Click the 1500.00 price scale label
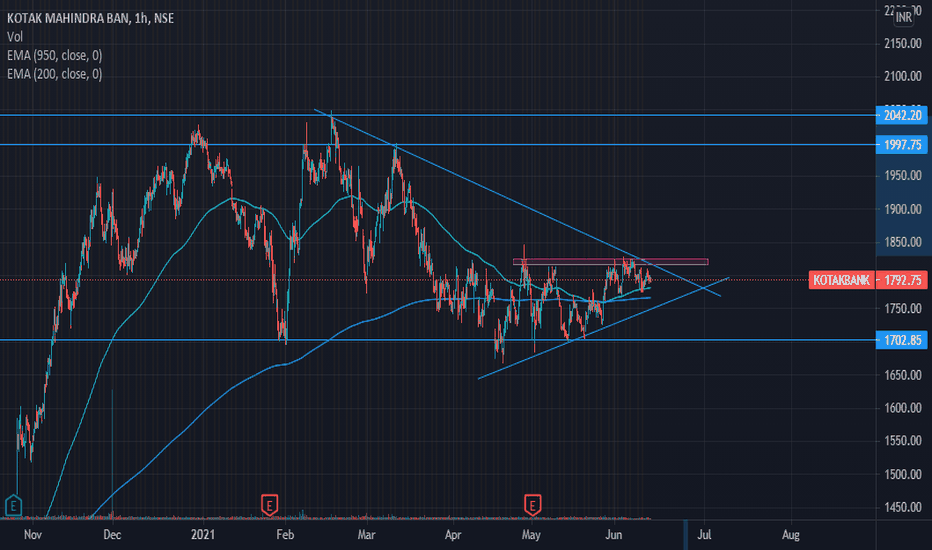Viewport: 932px width, 550px height. pyautogui.click(x=903, y=474)
